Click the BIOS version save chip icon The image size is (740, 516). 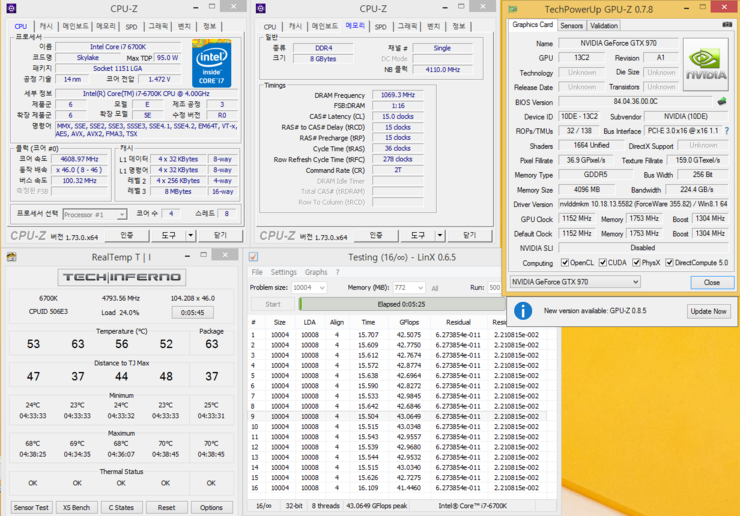click(722, 101)
